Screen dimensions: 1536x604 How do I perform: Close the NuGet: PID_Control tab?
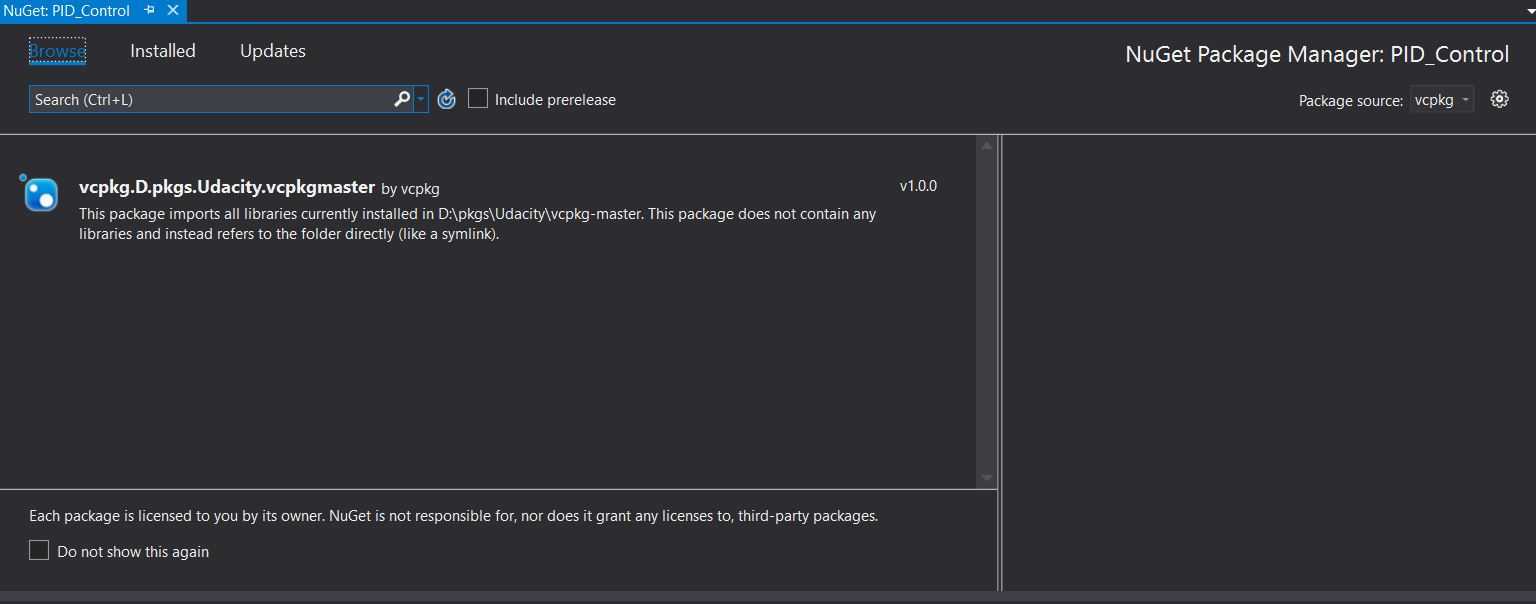coord(172,10)
